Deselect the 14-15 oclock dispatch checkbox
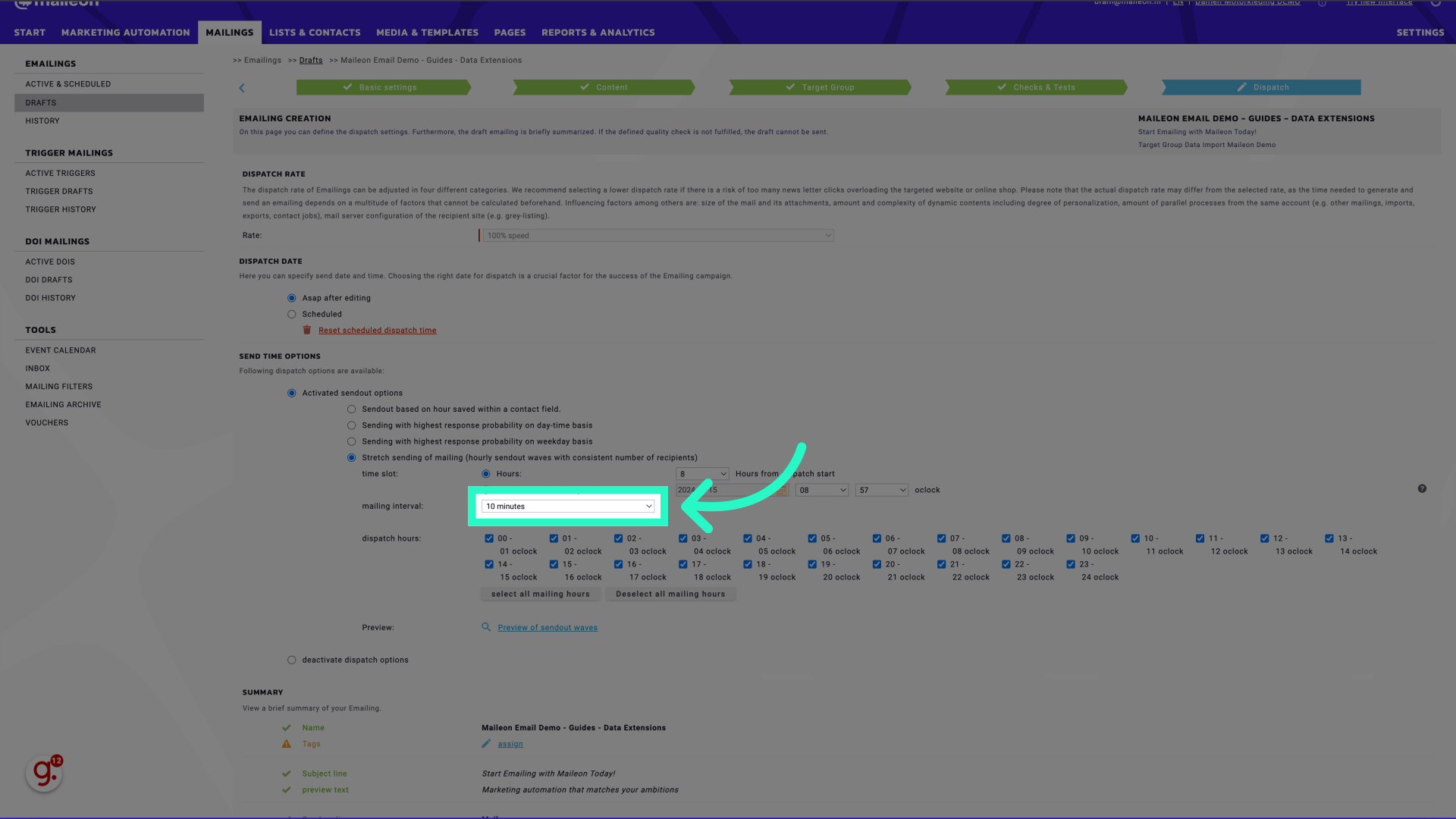The height and width of the screenshot is (819, 1456). click(x=489, y=564)
